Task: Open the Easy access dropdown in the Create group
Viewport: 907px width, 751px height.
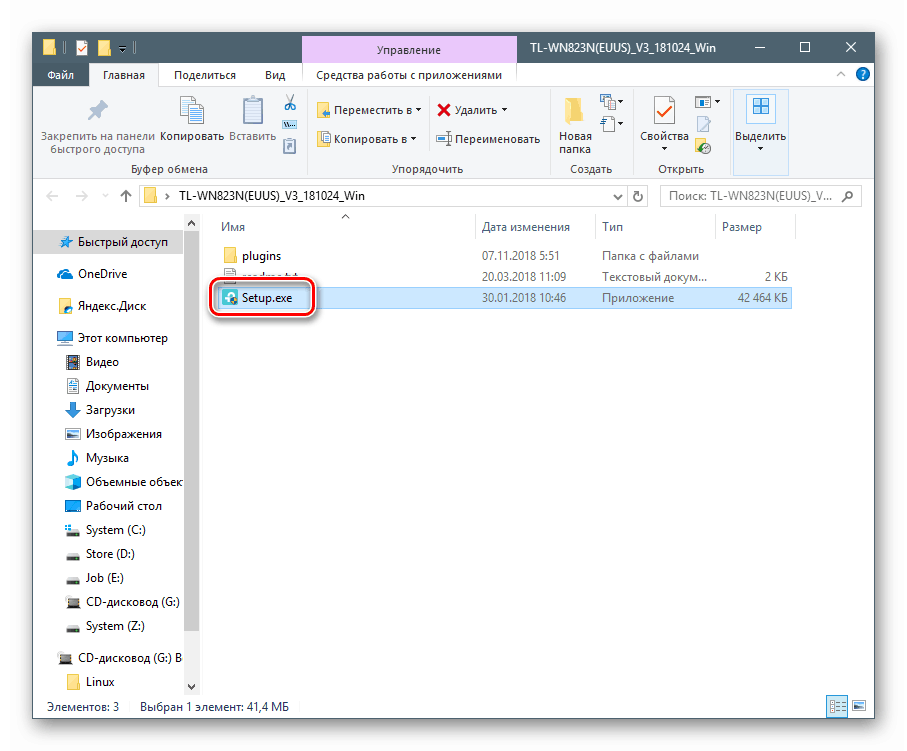Action: pyautogui.click(x=611, y=124)
